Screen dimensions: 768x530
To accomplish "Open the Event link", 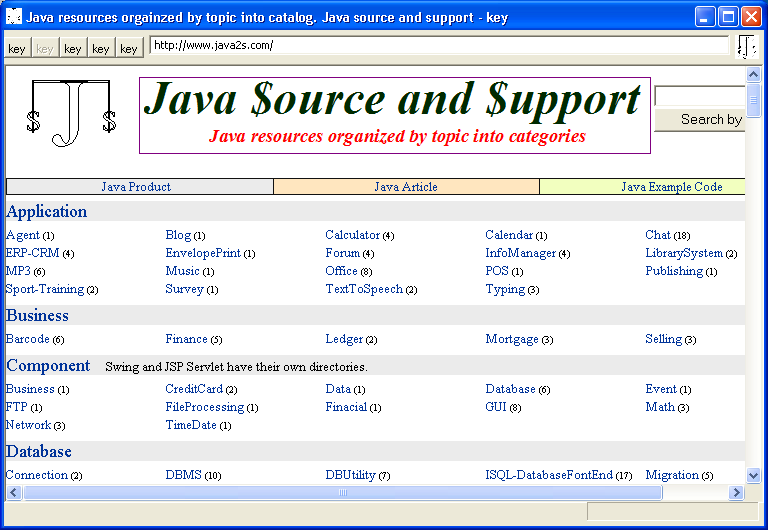I will 661,389.
